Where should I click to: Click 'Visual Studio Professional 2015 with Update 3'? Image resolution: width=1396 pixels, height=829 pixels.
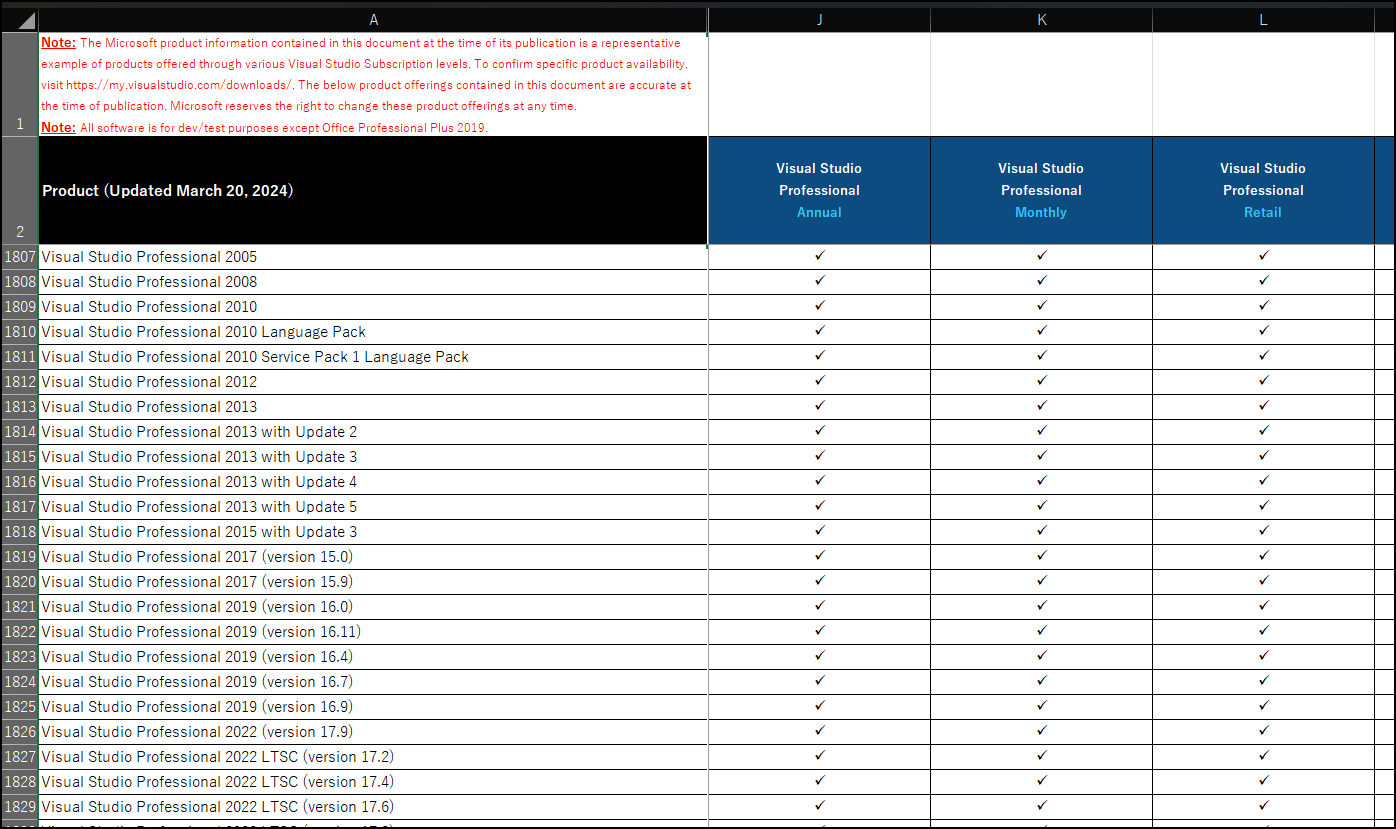(x=373, y=532)
